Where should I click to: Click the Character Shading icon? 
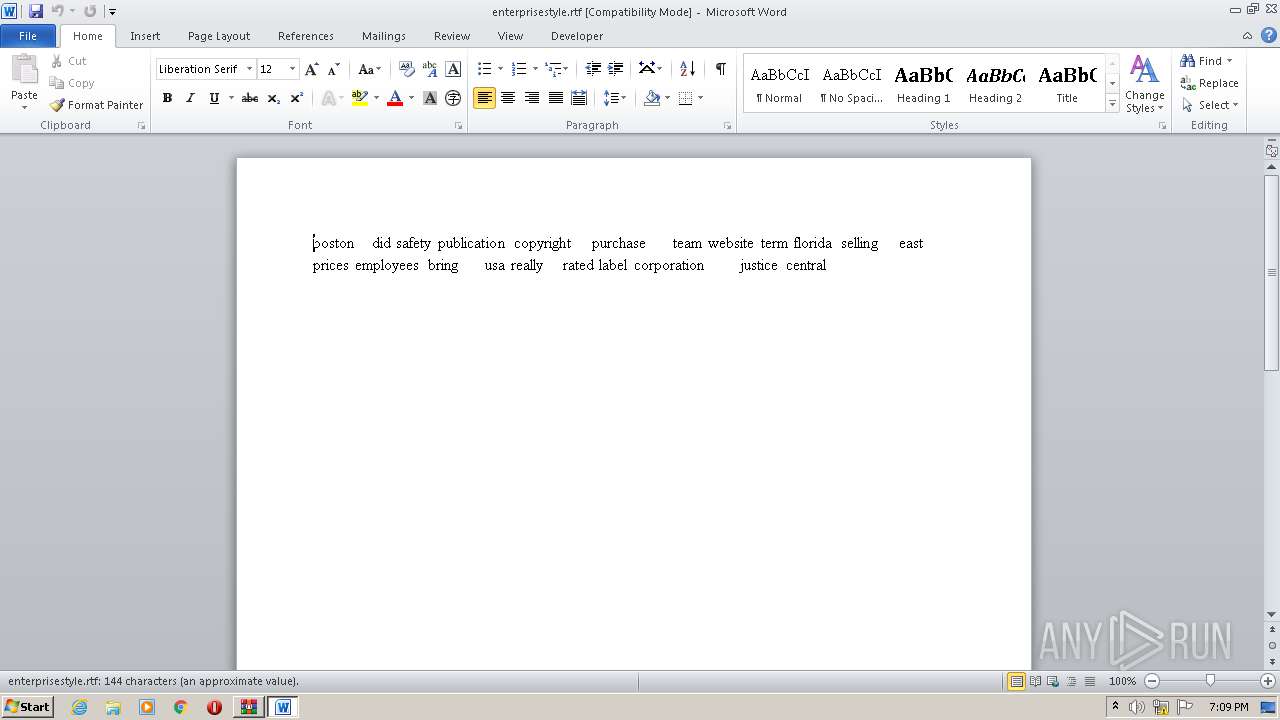tap(430, 98)
